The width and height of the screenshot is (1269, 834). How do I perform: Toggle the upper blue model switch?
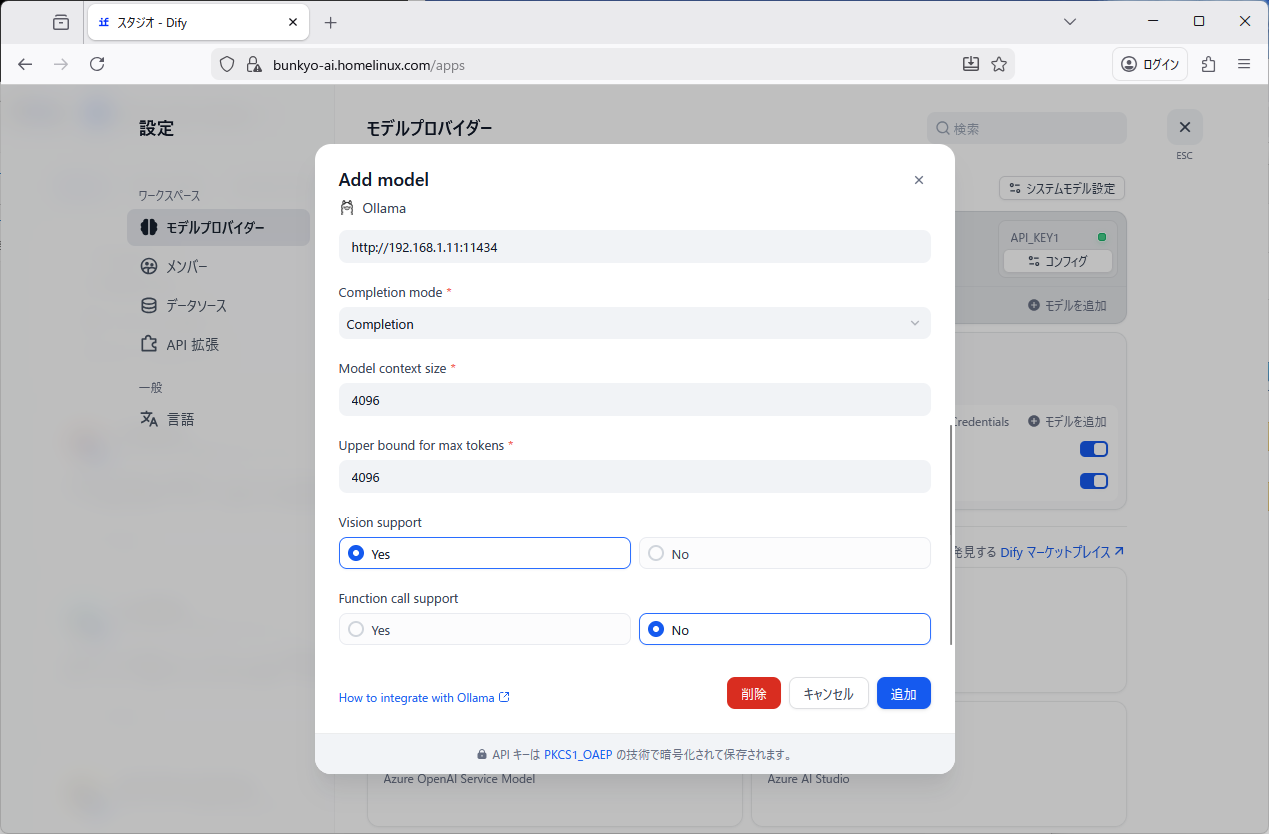point(1094,449)
